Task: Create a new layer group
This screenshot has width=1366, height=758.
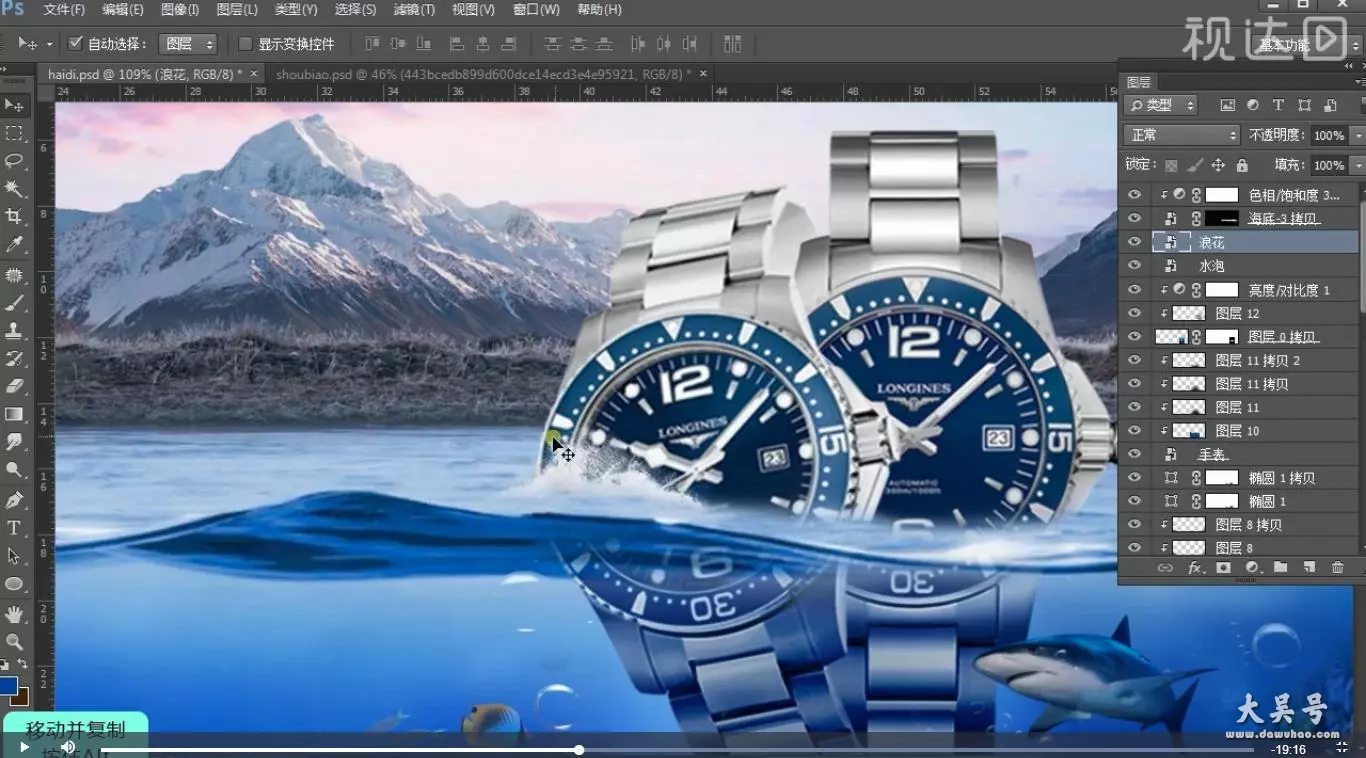Action: (1281, 568)
